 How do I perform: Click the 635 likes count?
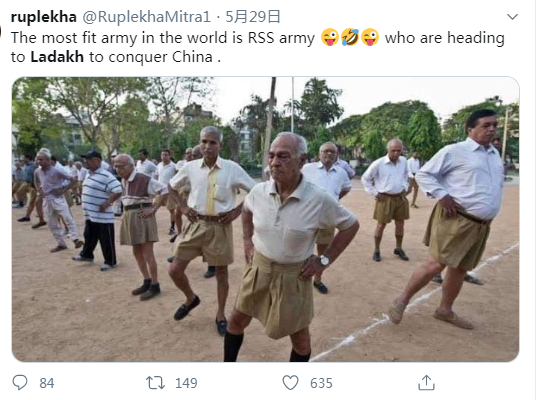click(321, 383)
